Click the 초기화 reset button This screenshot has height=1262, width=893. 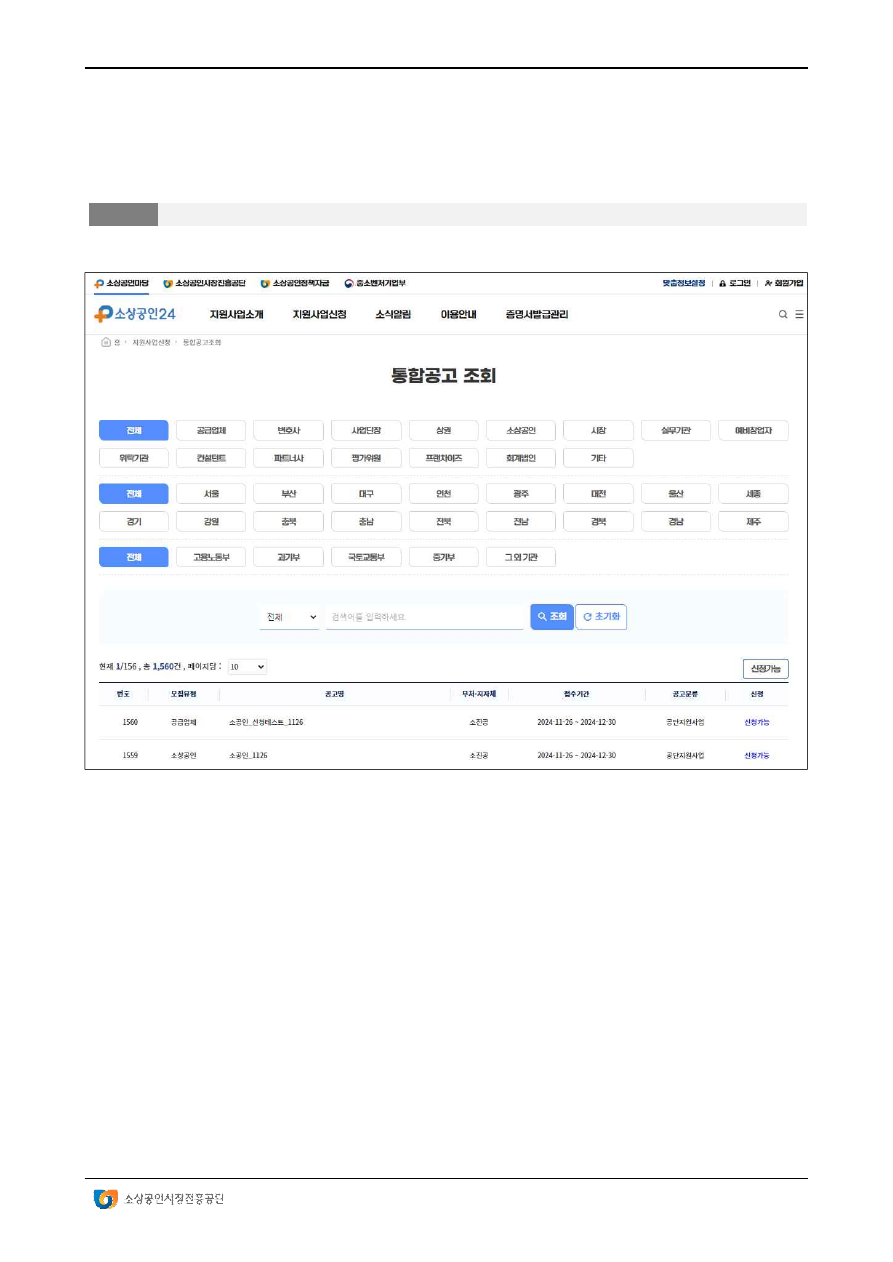click(601, 617)
